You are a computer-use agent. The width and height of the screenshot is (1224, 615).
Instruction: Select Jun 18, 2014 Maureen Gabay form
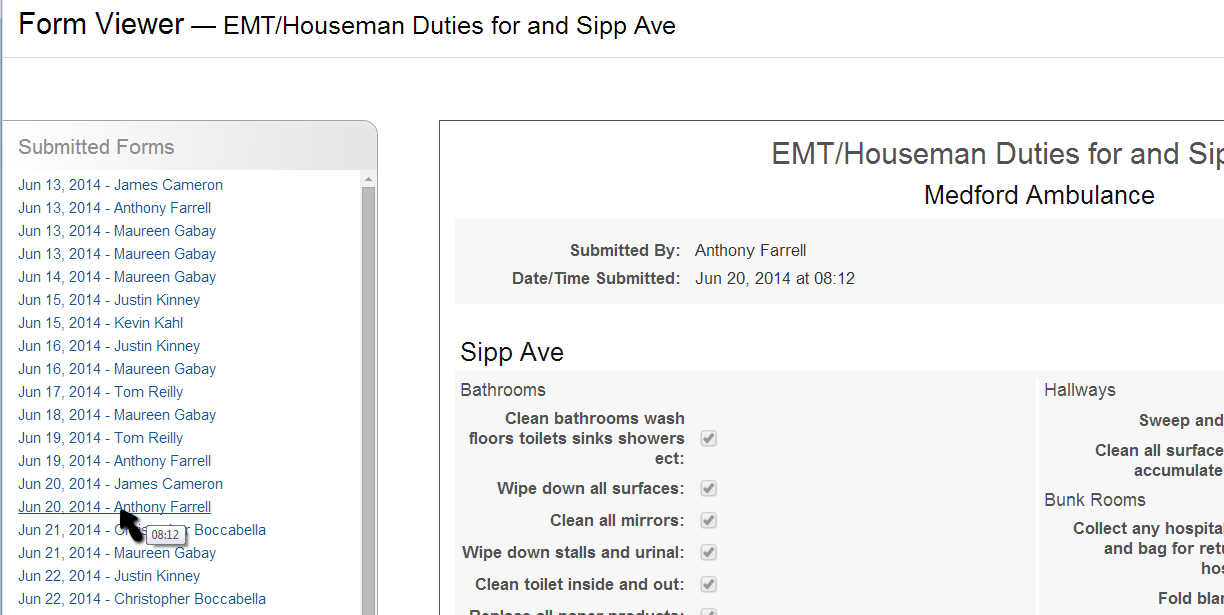pos(117,415)
